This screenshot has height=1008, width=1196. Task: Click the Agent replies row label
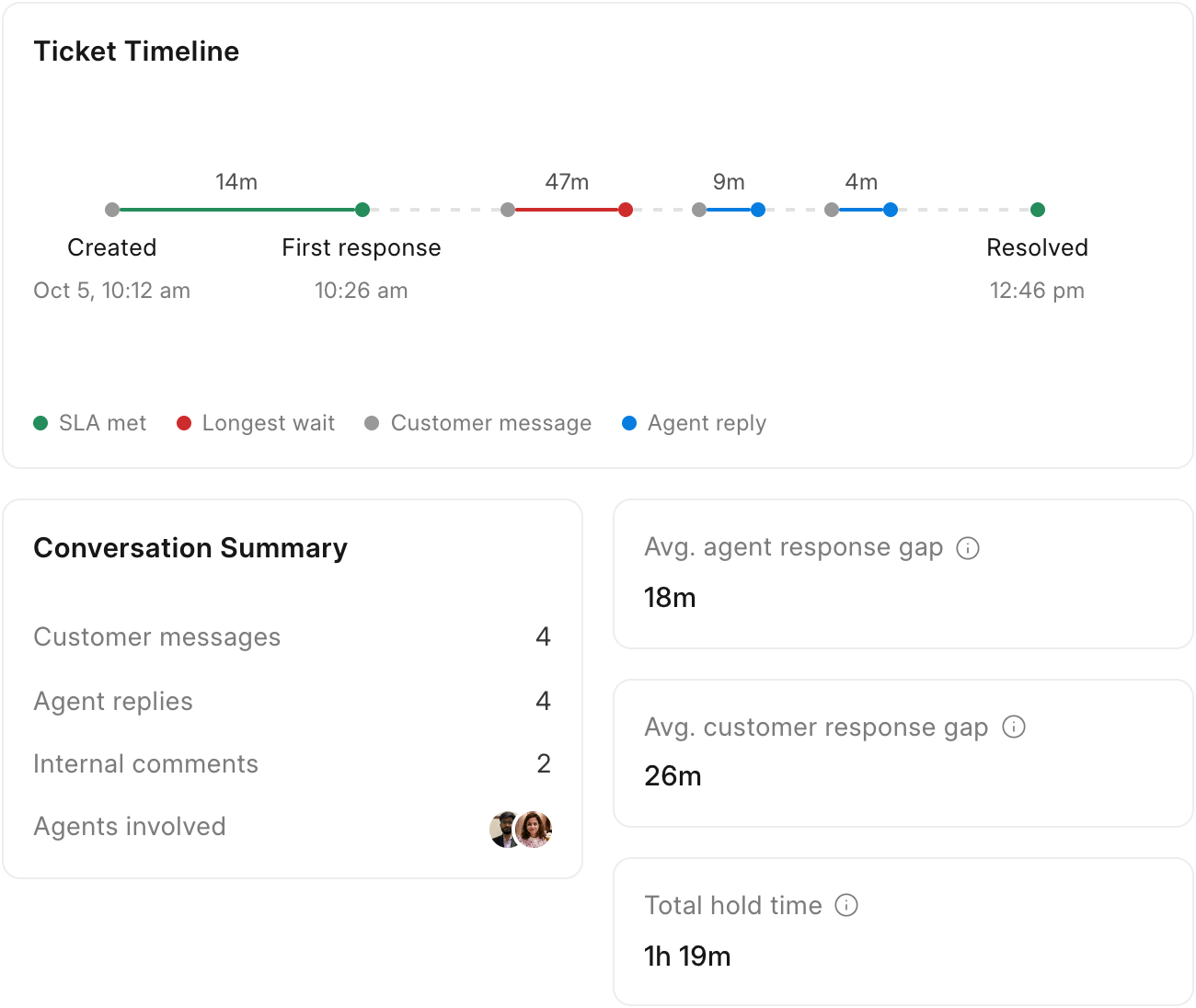[113, 702]
